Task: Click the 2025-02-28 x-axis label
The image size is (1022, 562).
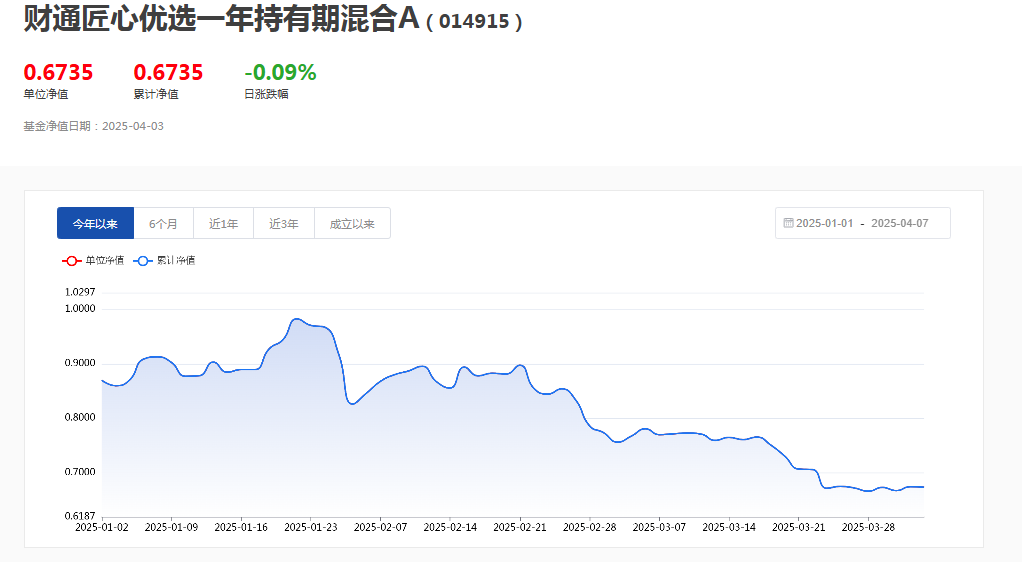Action: (x=590, y=527)
